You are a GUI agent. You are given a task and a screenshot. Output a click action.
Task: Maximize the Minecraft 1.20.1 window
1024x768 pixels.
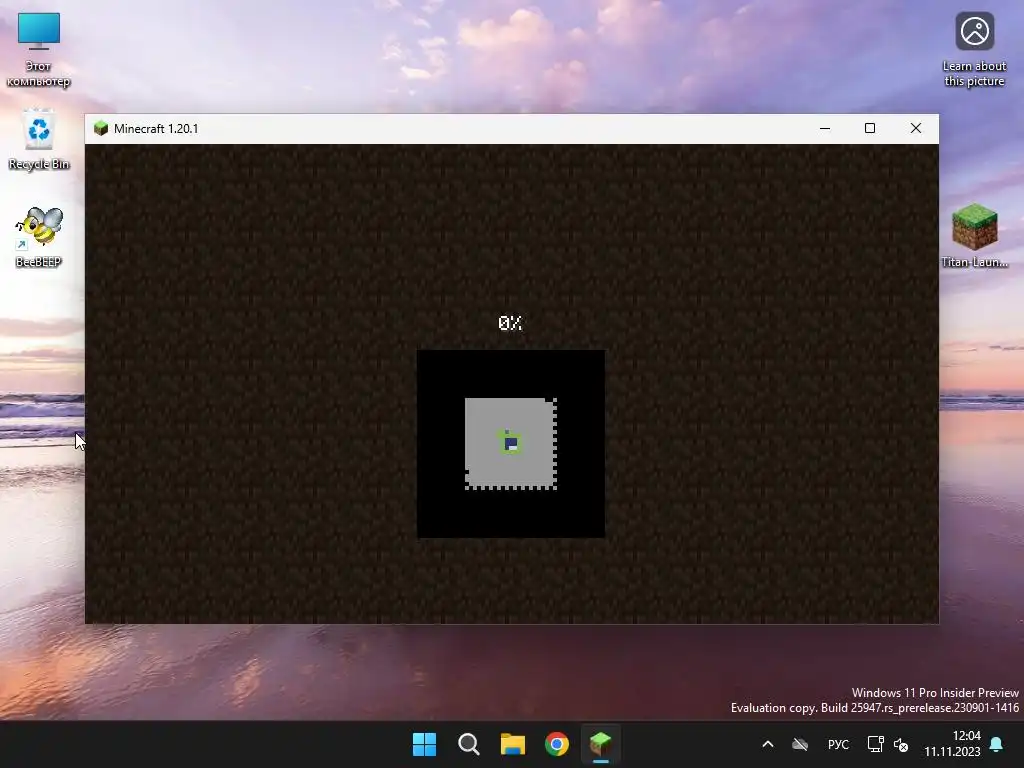(x=870, y=129)
